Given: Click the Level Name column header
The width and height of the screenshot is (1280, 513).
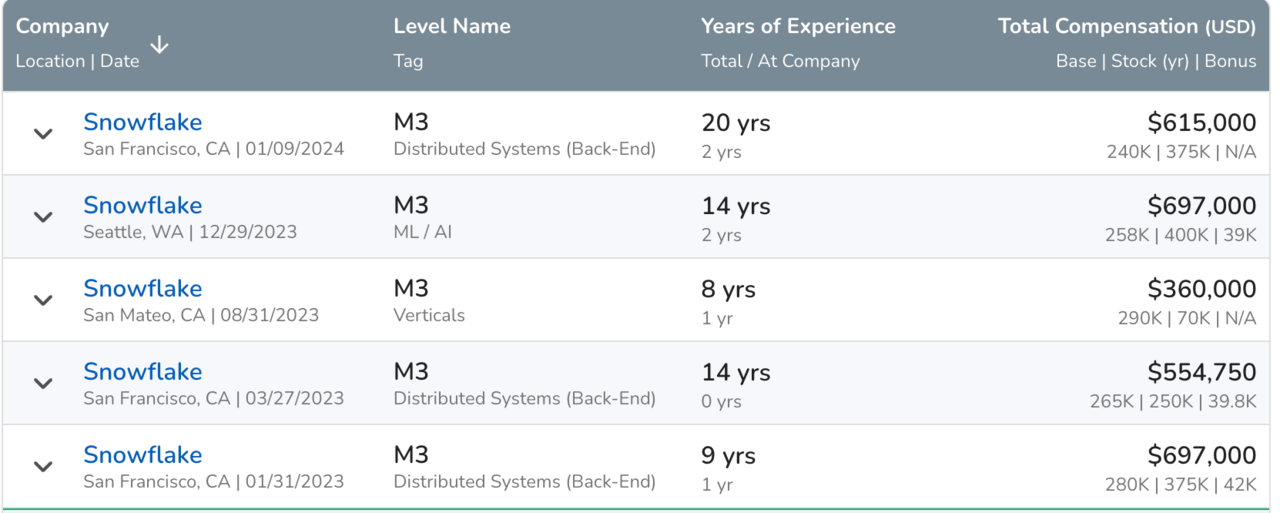Looking at the screenshot, I should click(x=452, y=27).
